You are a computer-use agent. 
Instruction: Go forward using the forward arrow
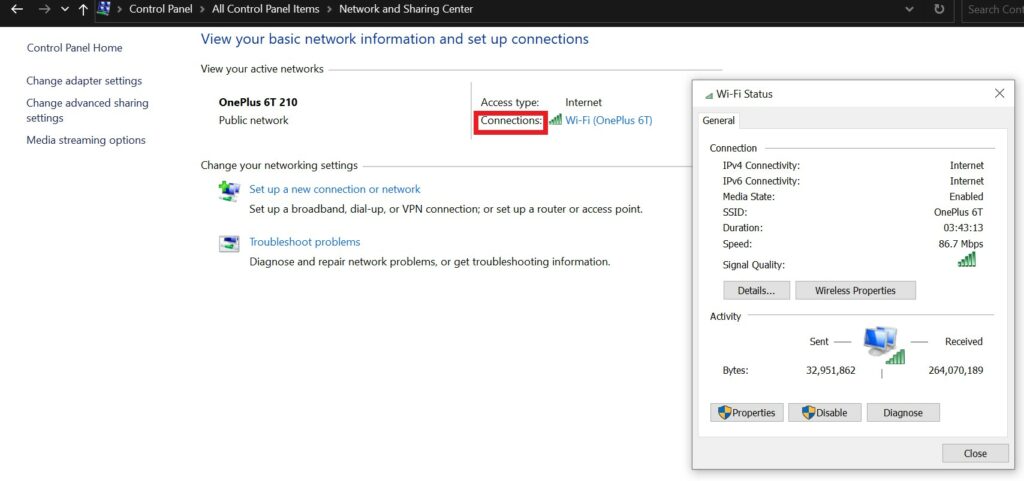click(44, 9)
